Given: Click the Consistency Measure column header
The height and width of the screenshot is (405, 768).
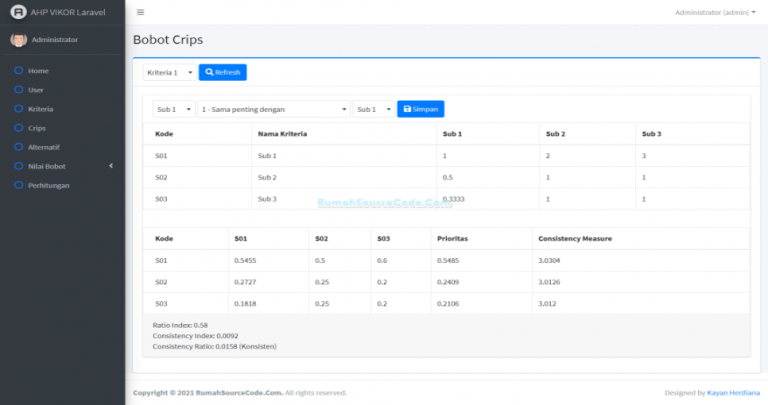Looking at the screenshot, I should click(x=575, y=238).
